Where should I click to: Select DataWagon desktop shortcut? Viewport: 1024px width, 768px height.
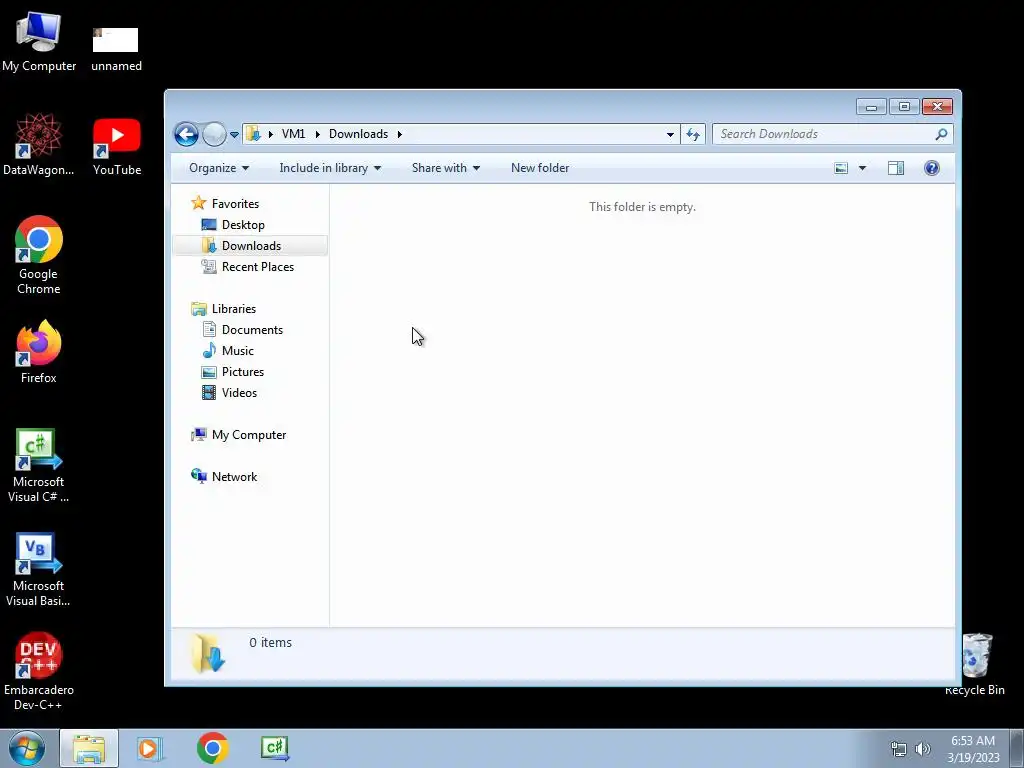point(39,144)
